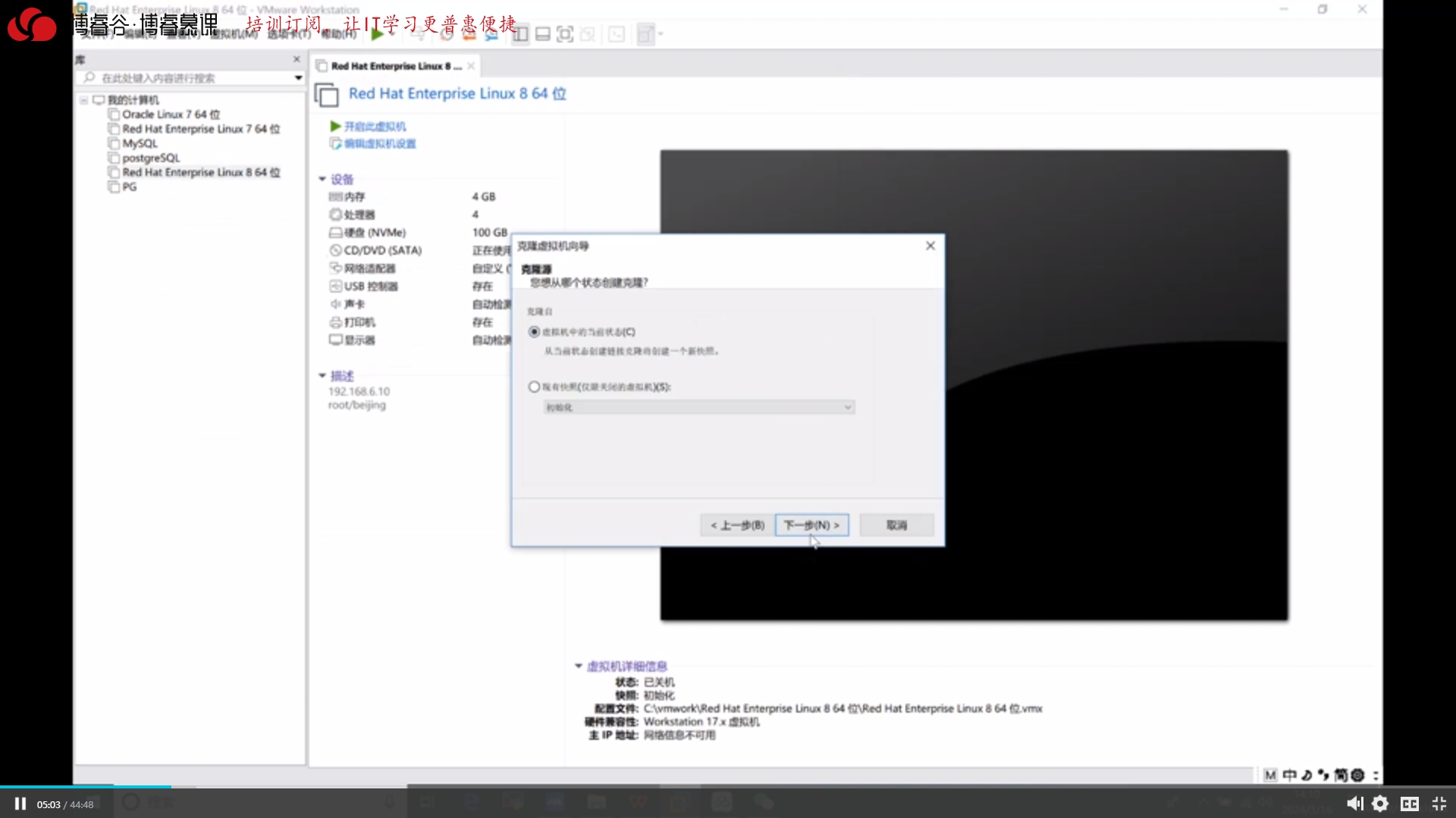
Task: Toggle IME half/full width moon icon
Action: pyautogui.click(x=1307, y=775)
